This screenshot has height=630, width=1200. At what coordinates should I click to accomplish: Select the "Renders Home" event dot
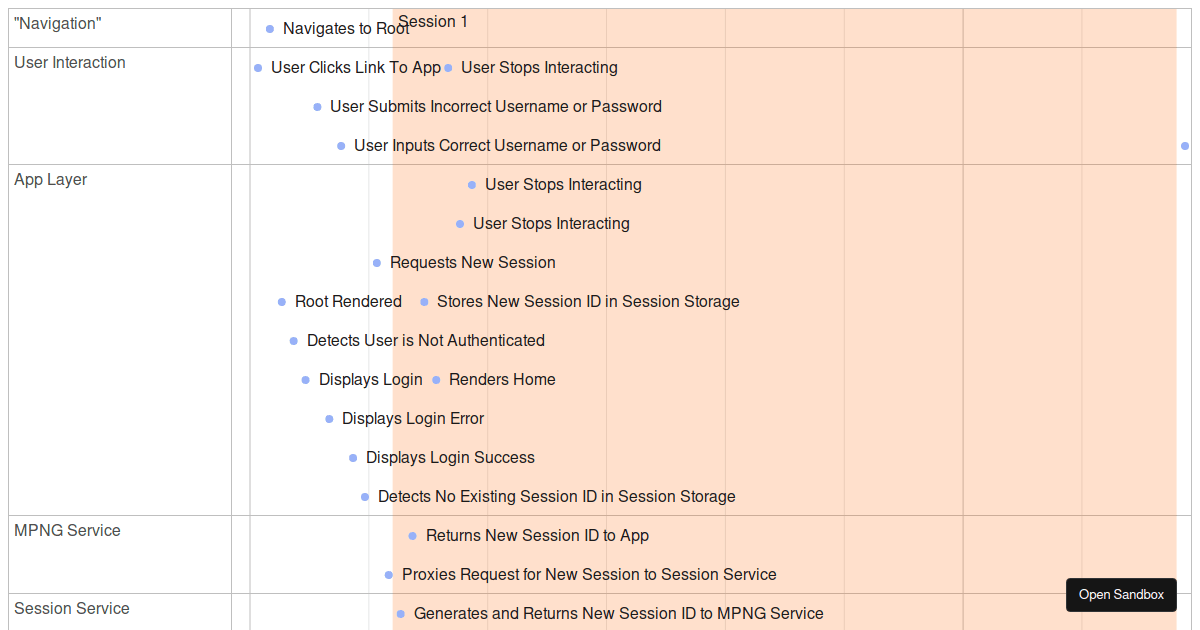[x=437, y=379]
